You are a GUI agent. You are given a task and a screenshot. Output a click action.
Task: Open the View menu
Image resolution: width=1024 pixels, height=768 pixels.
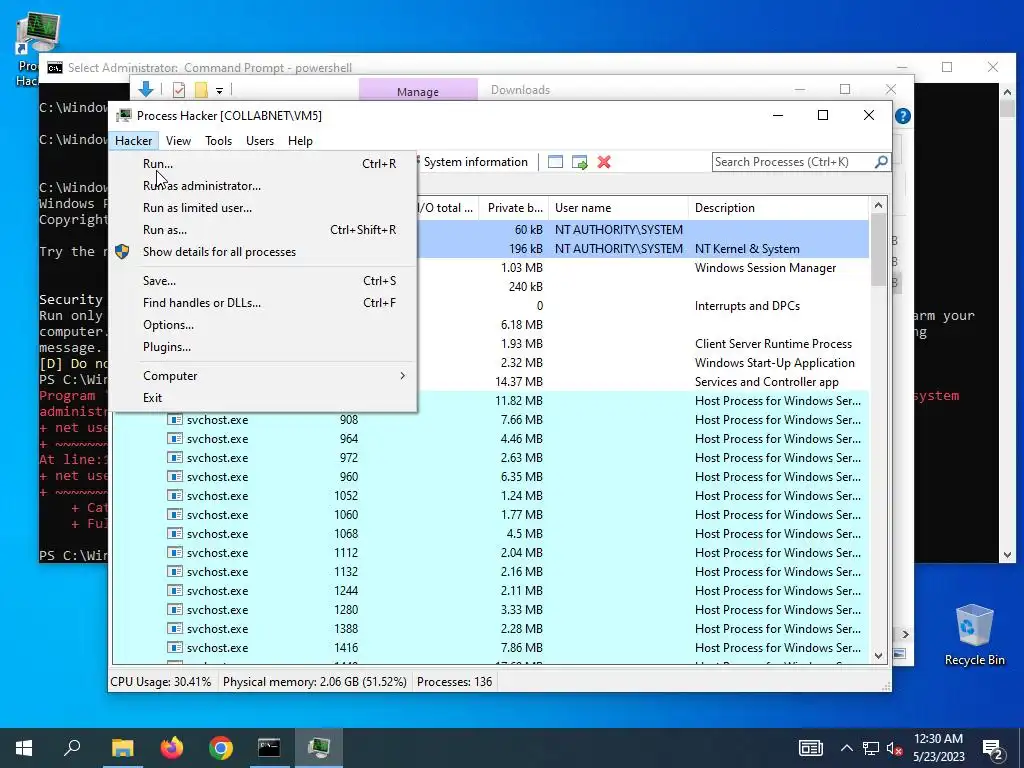click(x=178, y=140)
